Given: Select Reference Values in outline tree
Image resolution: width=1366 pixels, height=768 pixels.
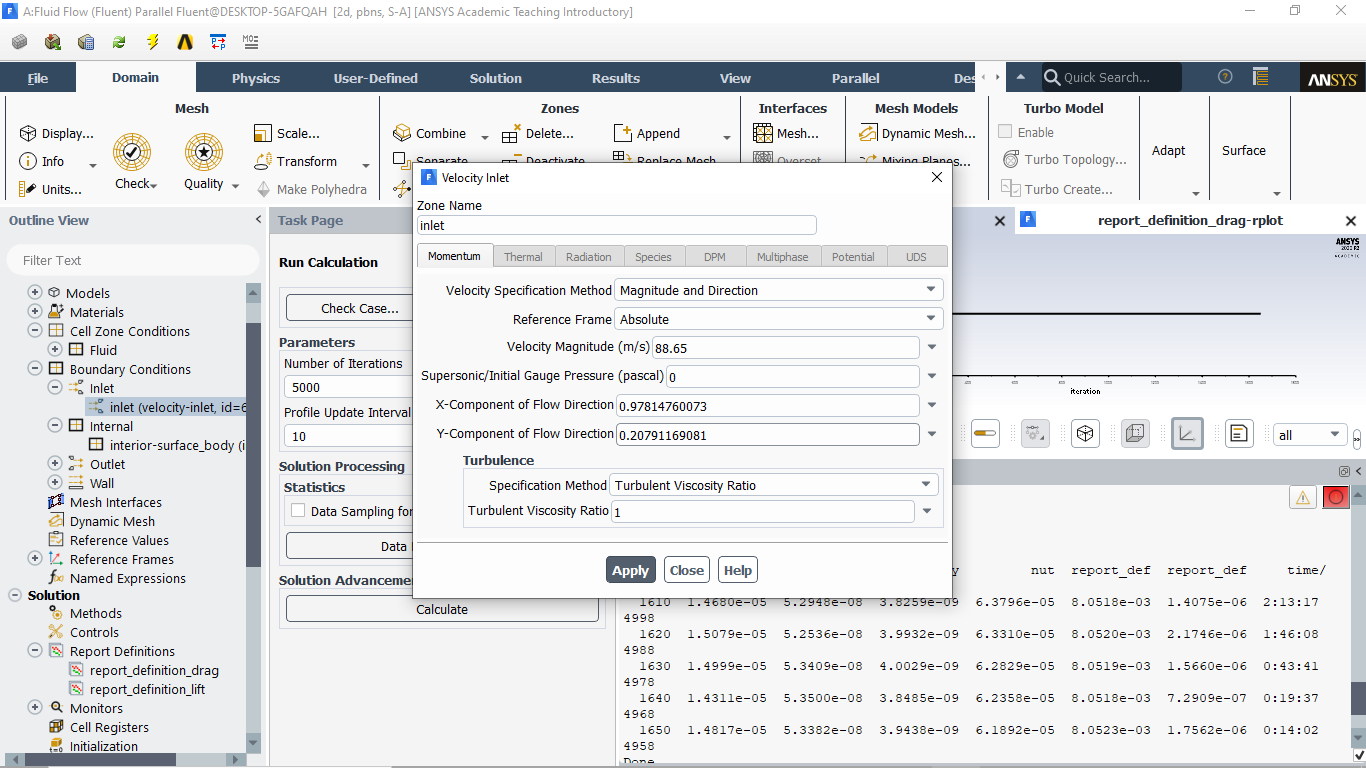Looking at the screenshot, I should coord(119,540).
